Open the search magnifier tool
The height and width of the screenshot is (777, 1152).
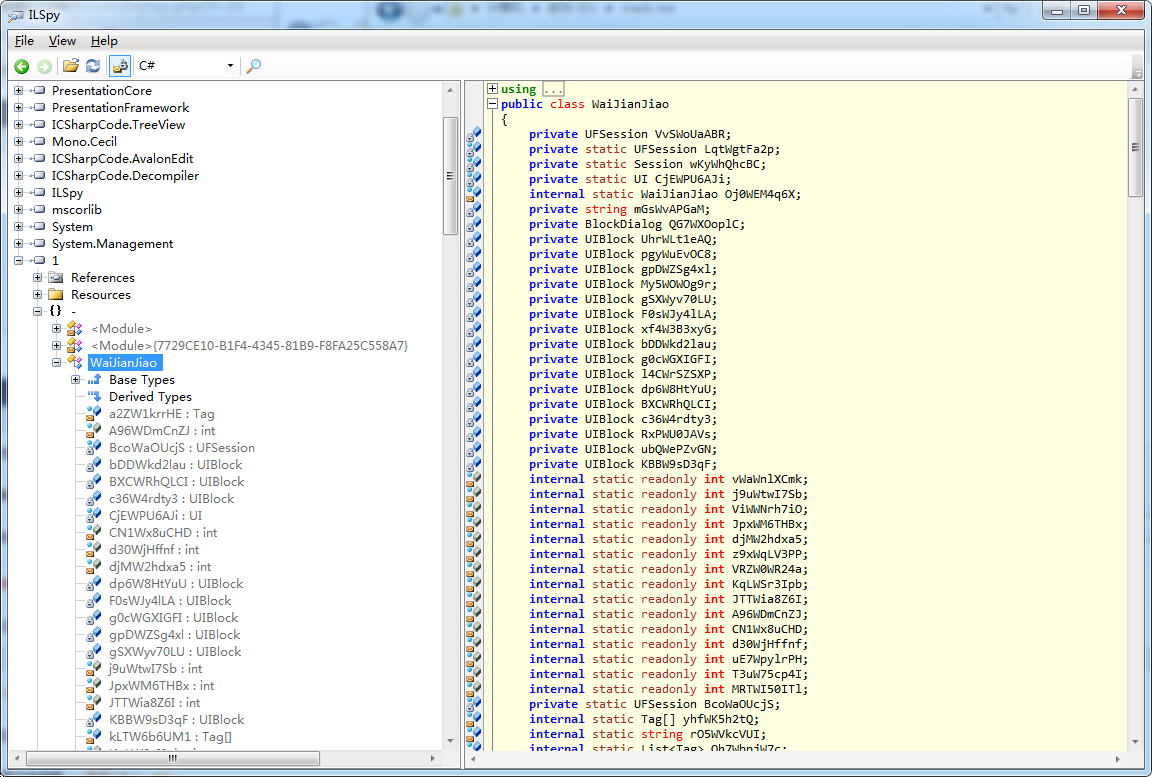253,66
